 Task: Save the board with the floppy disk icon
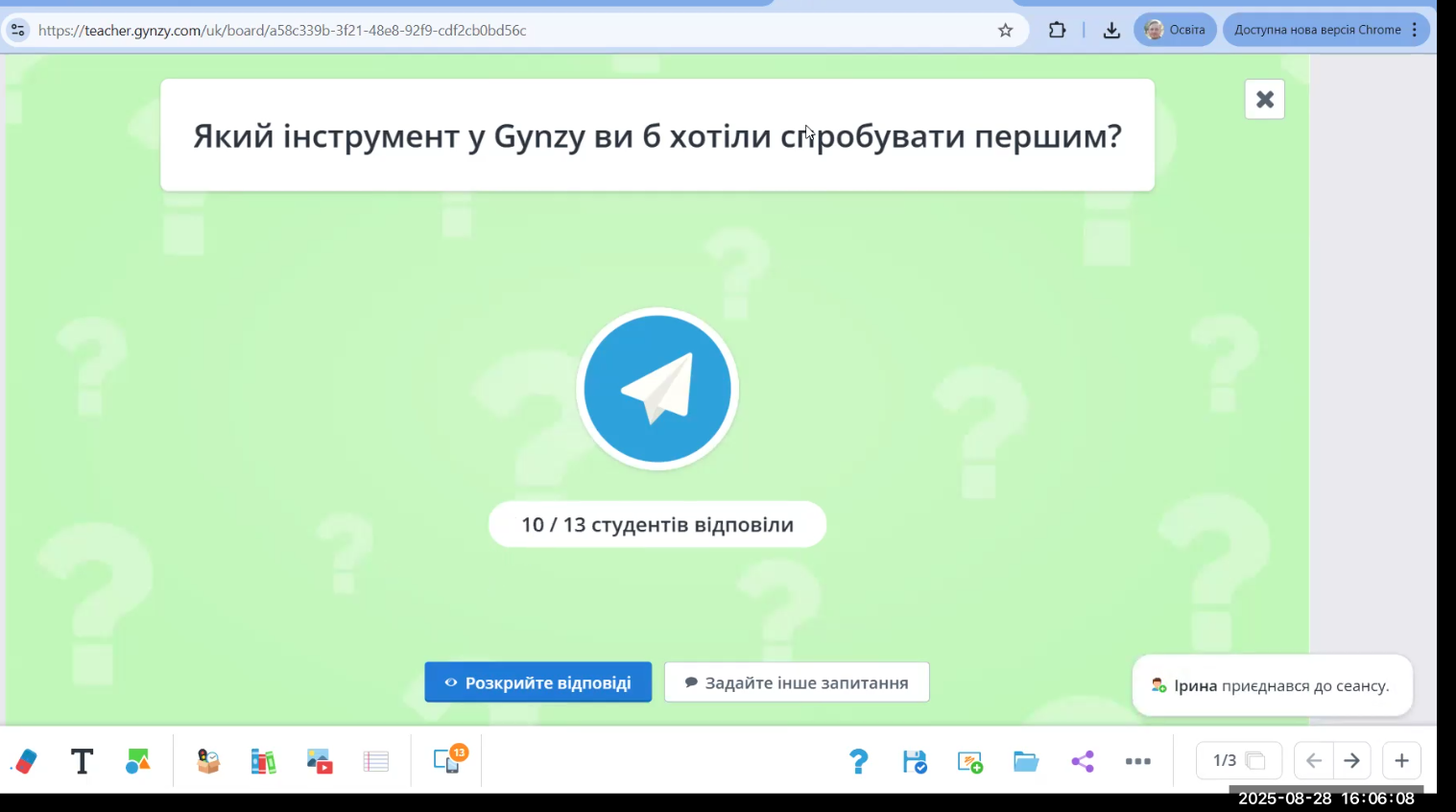[915, 761]
